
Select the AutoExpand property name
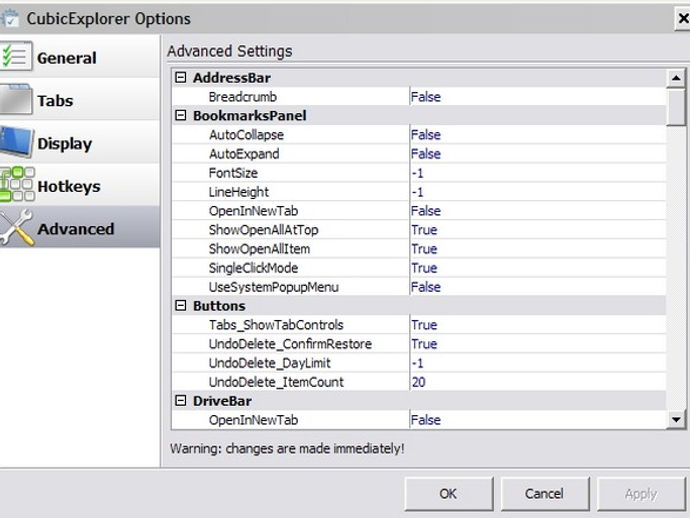(244, 154)
